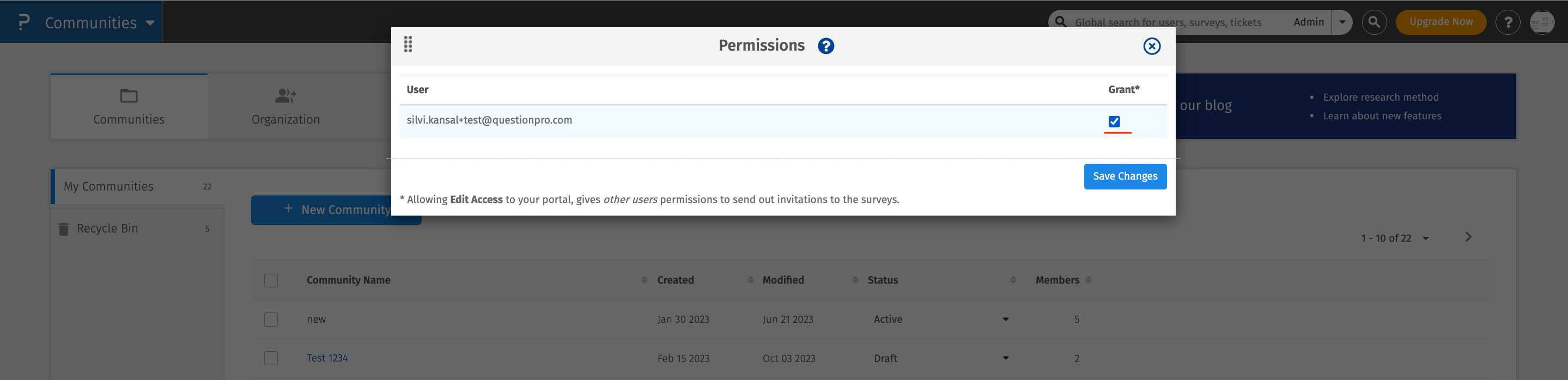1568x380 pixels.
Task: Select checkbox for Test 1234 community
Action: tap(271, 359)
